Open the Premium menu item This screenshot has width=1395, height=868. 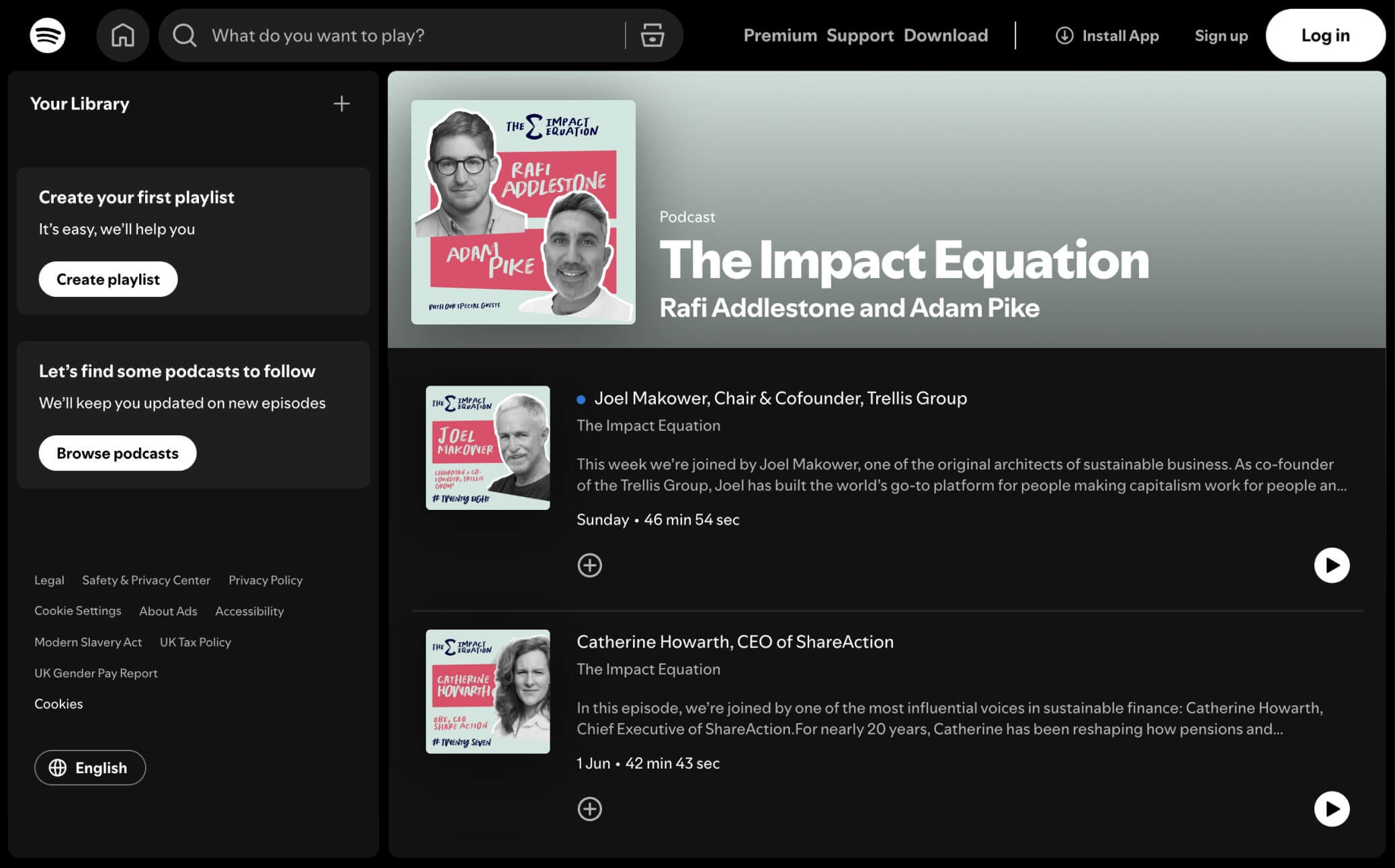tap(779, 36)
